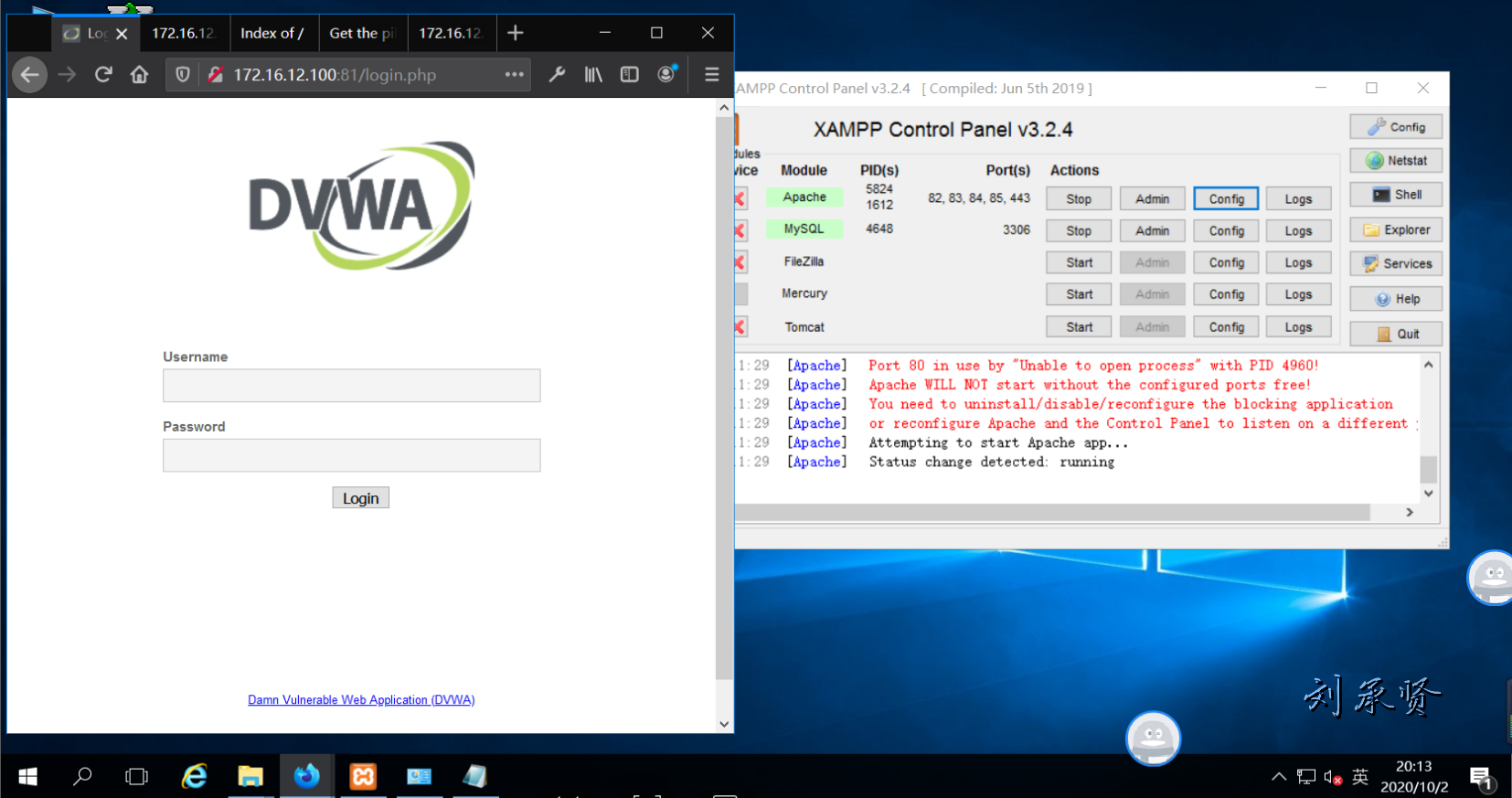Submit the DVWA Login button
This screenshot has height=798, width=1512.
pos(361,498)
